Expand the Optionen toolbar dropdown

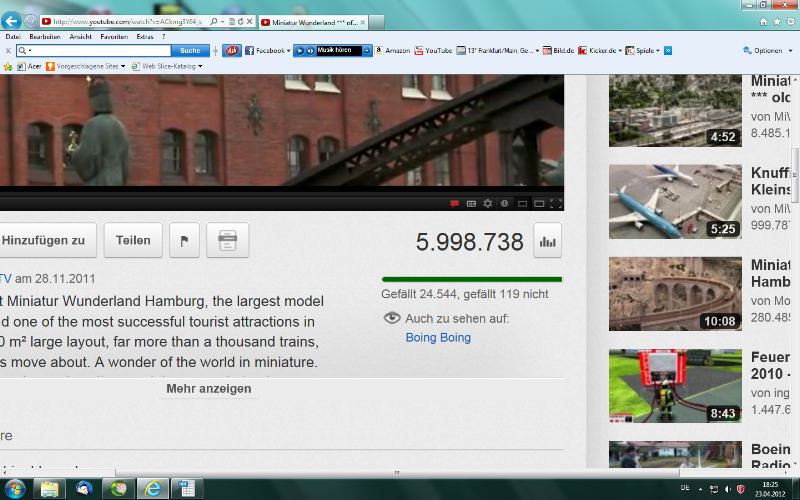point(766,50)
